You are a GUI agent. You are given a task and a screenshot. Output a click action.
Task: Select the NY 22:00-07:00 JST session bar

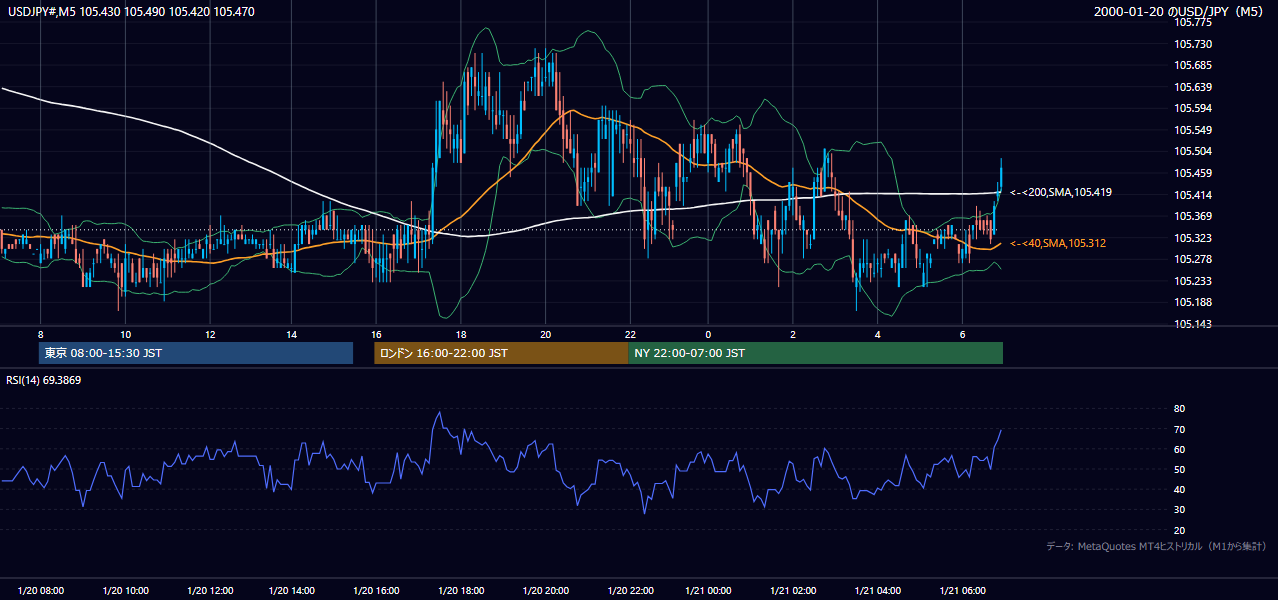click(815, 353)
